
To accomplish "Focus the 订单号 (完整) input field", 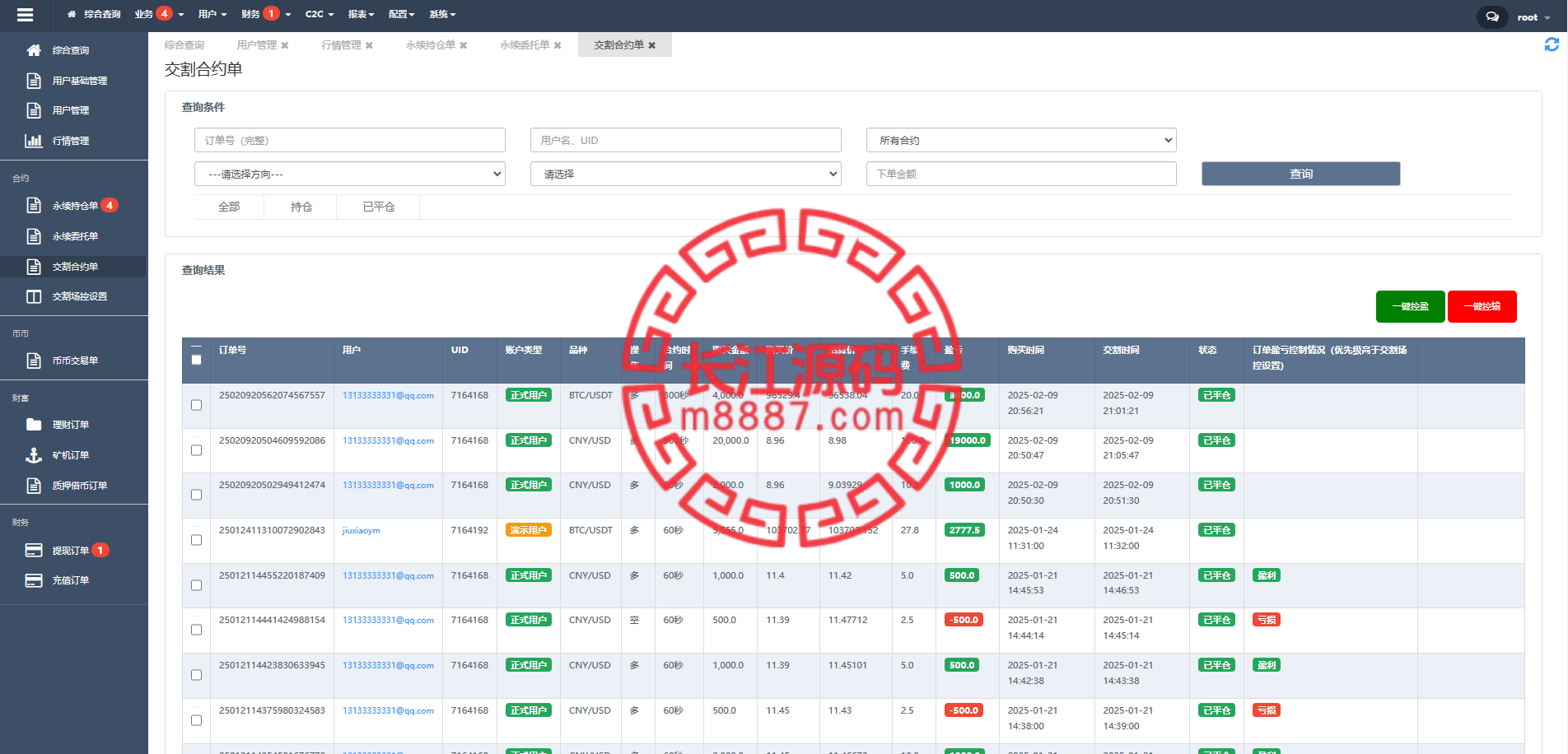I will 350,140.
